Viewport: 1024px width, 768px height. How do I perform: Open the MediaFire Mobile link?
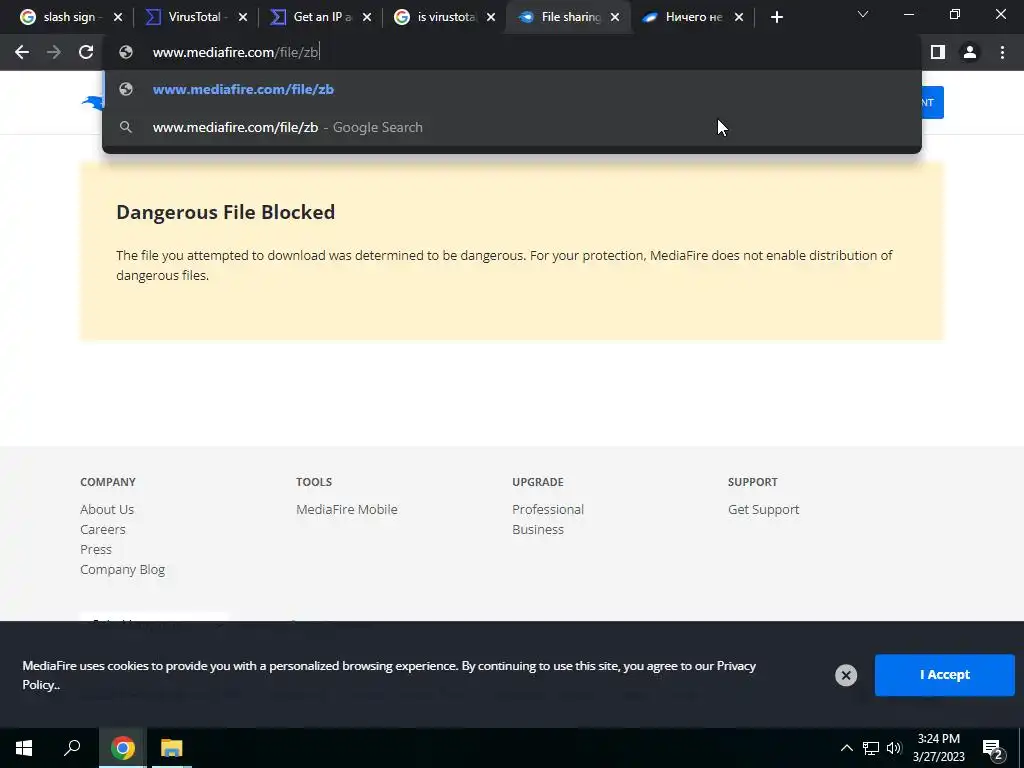347,509
